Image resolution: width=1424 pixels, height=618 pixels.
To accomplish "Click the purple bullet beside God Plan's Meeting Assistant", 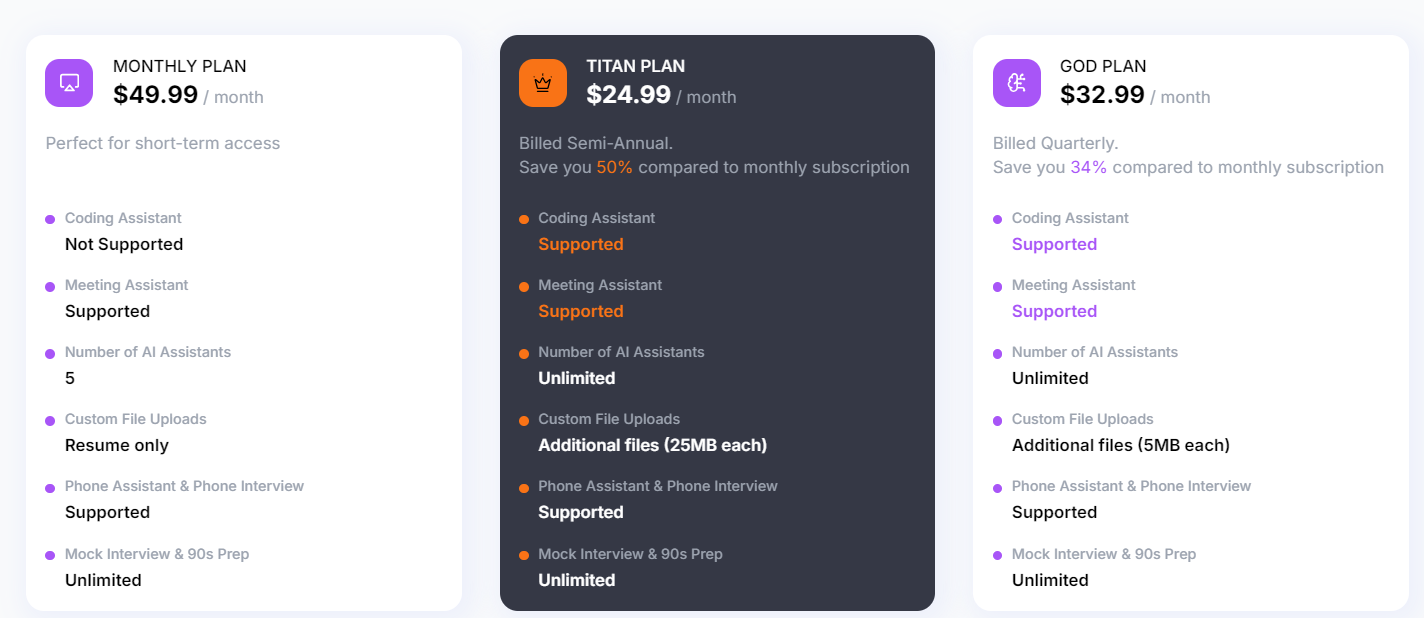I will pyautogui.click(x=997, y=287).
